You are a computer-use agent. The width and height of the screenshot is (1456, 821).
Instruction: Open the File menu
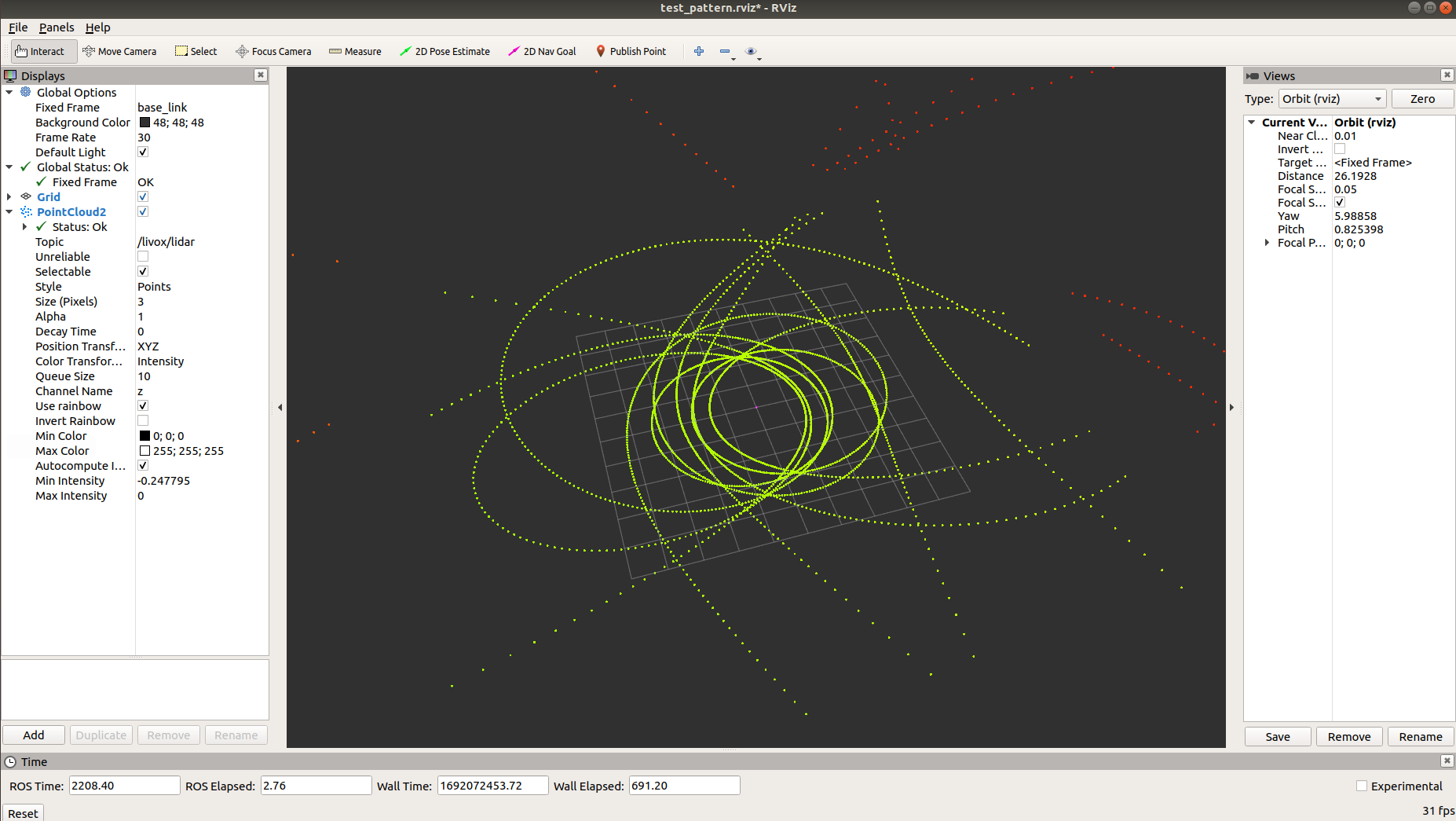tap(17, 27)
